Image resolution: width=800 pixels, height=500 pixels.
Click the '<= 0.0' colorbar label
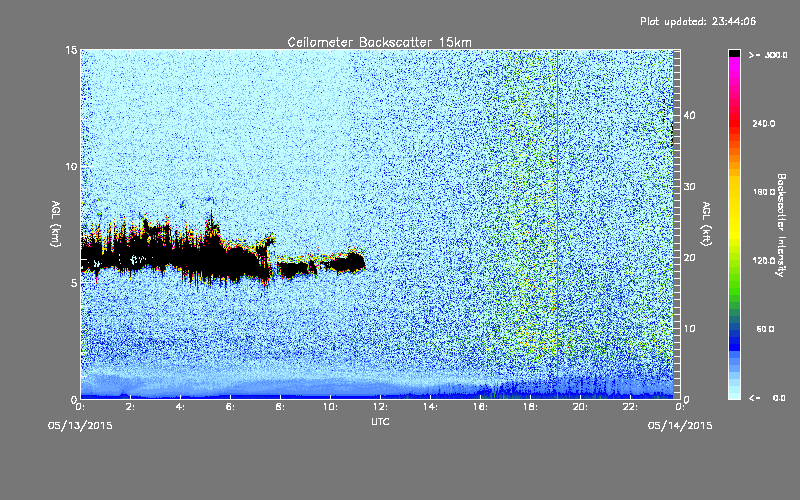pos(767,398)
